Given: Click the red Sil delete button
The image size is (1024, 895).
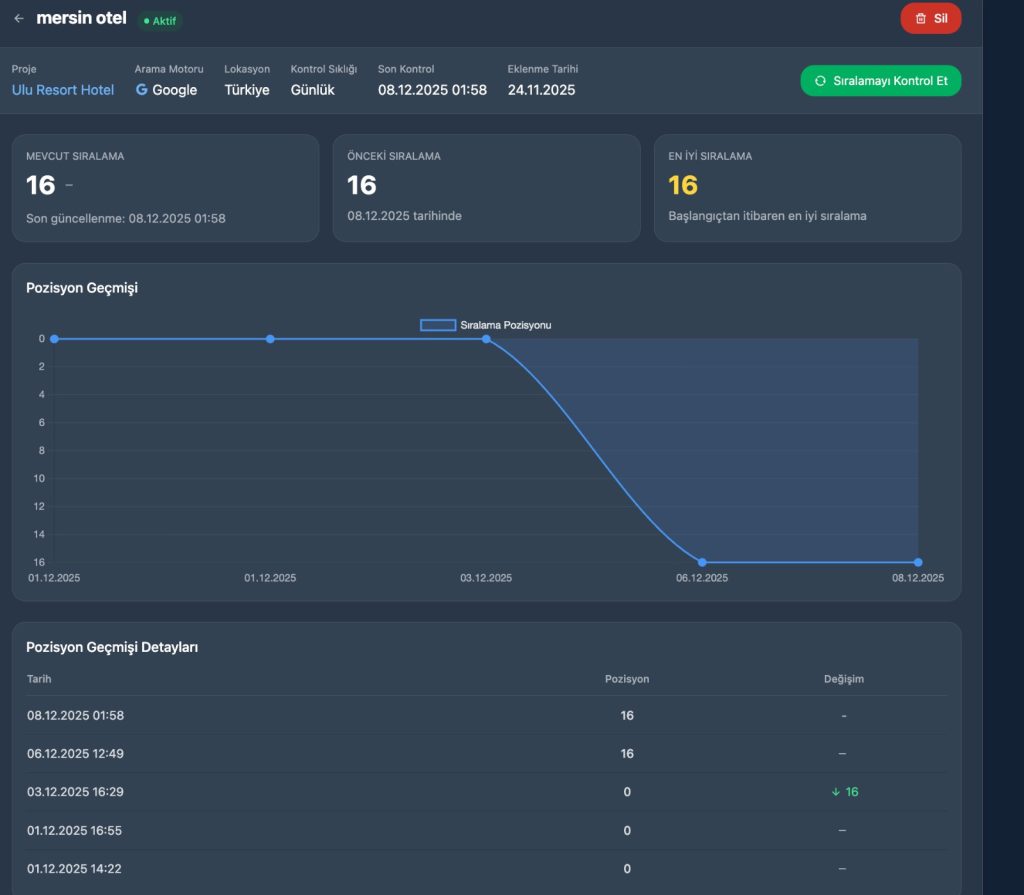Looking at the screenshot, I should click(930, 18).
